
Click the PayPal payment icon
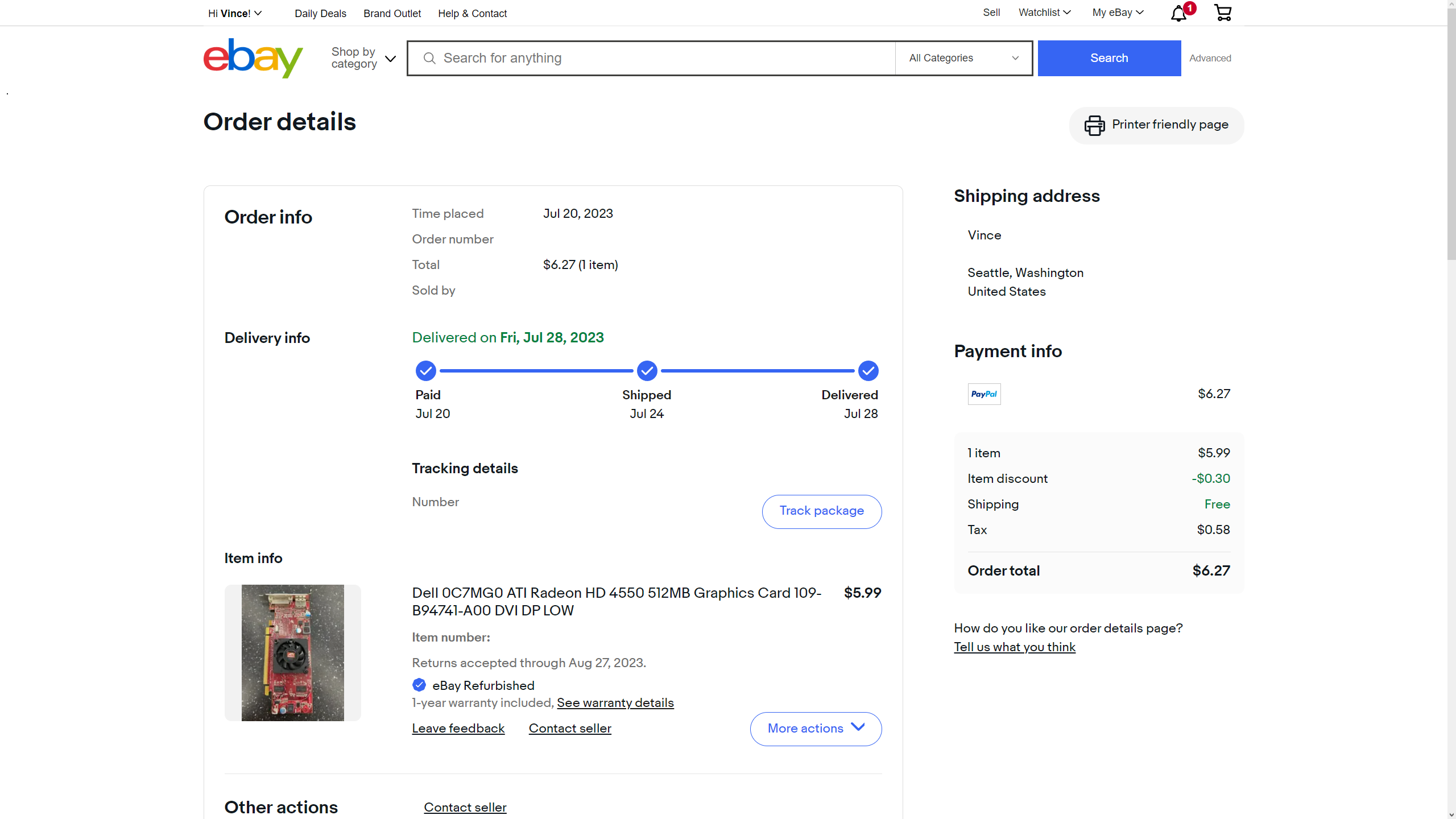984,394
